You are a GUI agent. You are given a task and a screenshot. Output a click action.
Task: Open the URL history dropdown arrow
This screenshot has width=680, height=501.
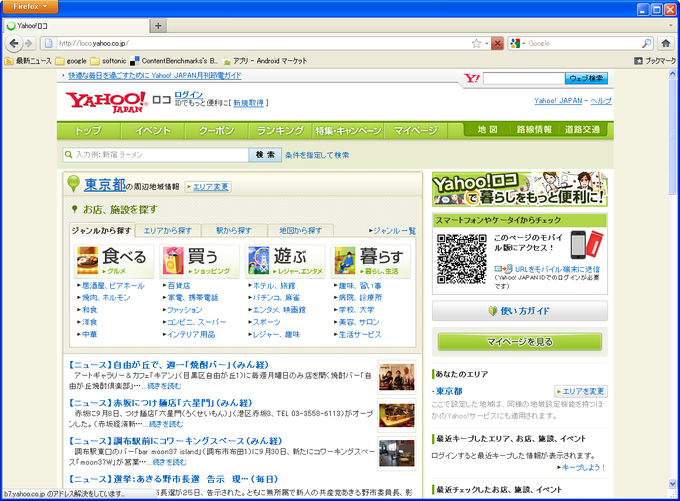(487, 43)
